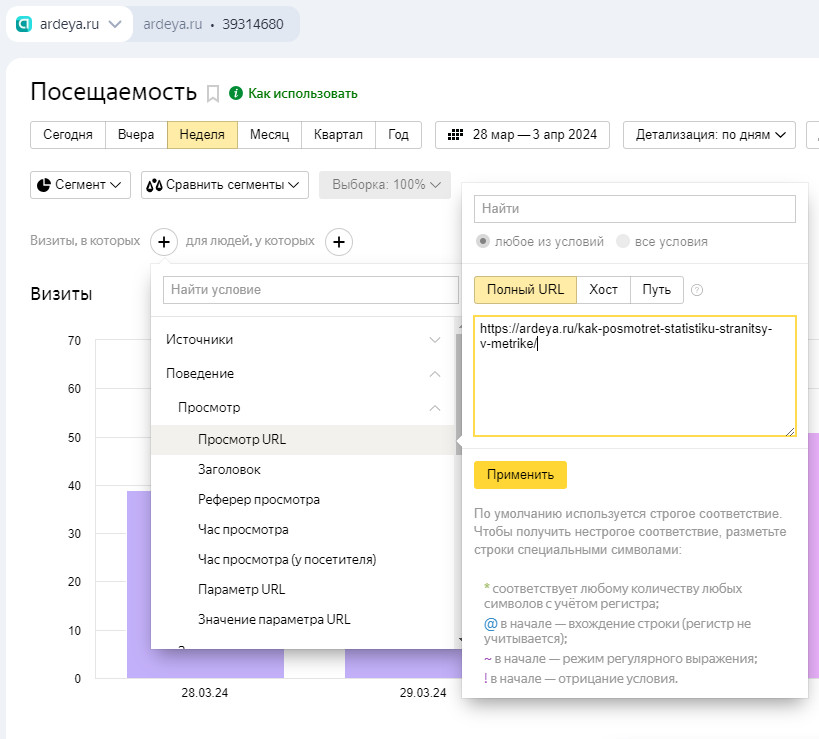
Task: Click the green info icon near Как использовать
Action: tap(236, 93)
